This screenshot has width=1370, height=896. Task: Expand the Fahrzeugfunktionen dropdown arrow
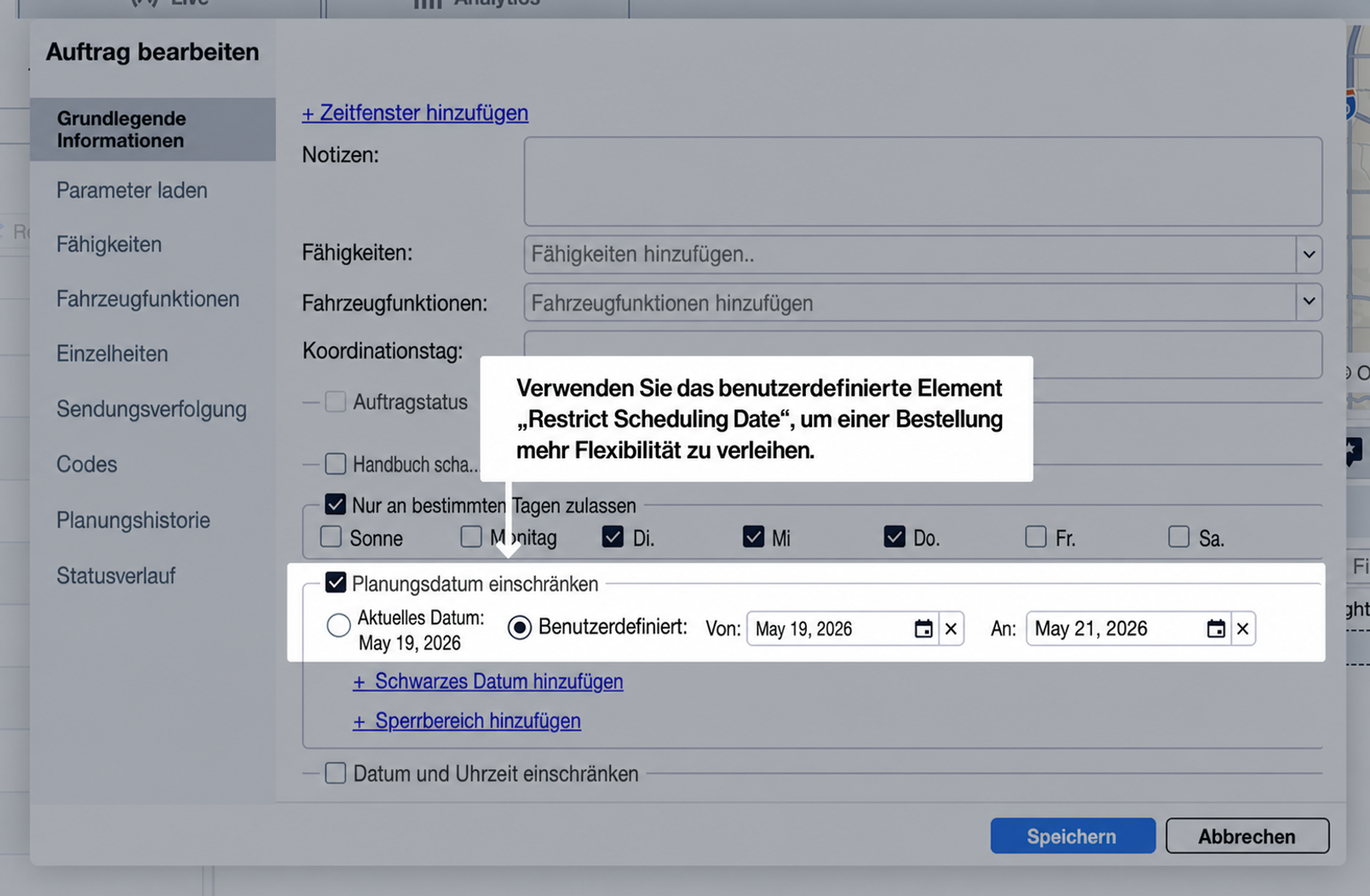(x=1310, y=302)
